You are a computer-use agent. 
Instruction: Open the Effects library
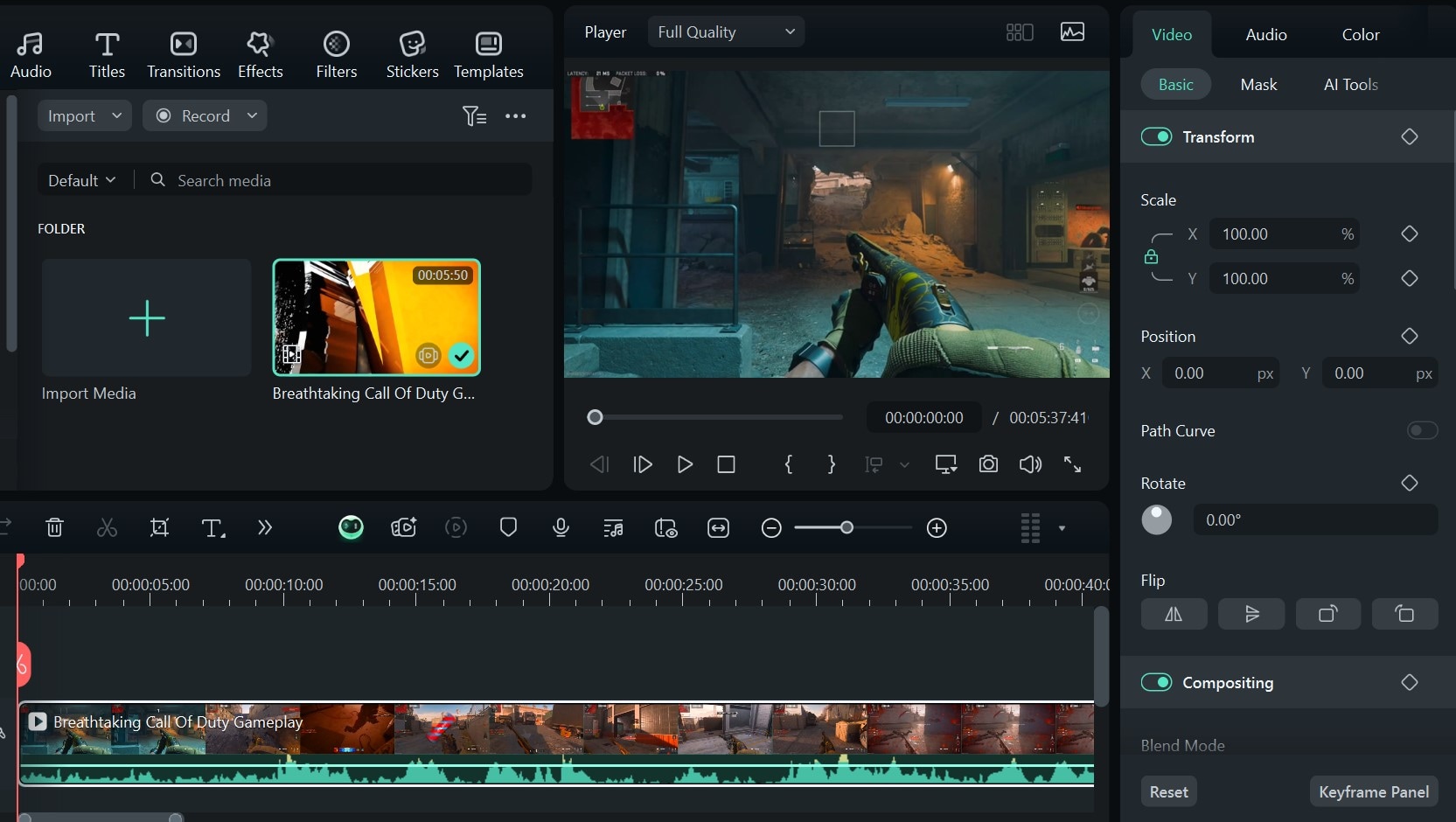click(x=260, y=54)
